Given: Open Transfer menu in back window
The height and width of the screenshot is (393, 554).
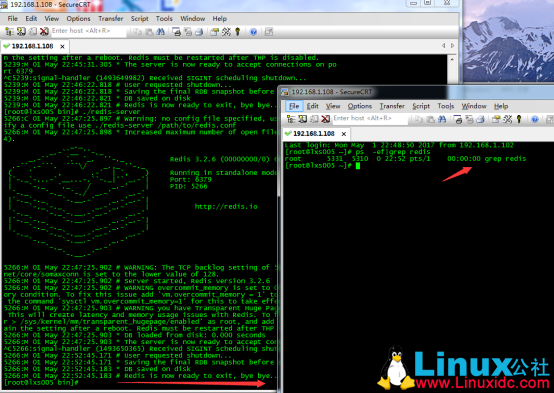Looking at the screenshot, I should coord(111,19).
